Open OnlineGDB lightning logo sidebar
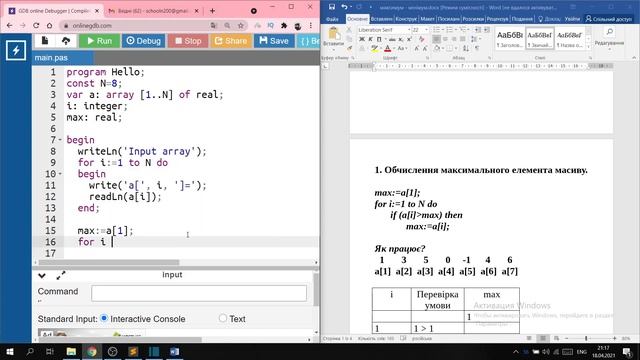640x360 pixels. pos(16,51)
